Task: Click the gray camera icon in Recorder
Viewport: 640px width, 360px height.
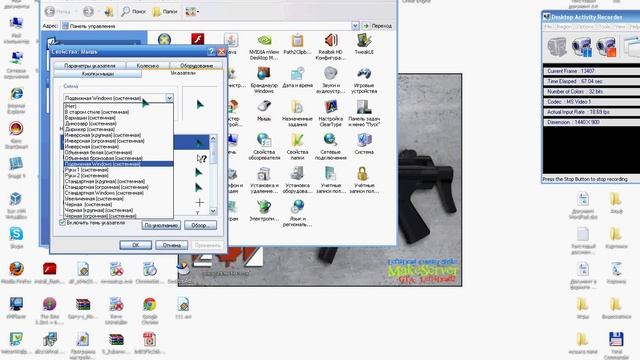Action: [557, 47]
